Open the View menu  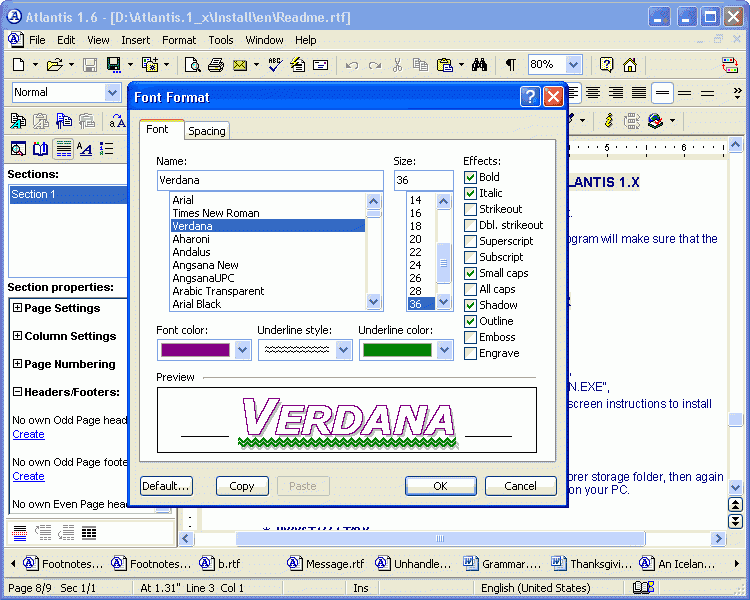tap(98, 40)
